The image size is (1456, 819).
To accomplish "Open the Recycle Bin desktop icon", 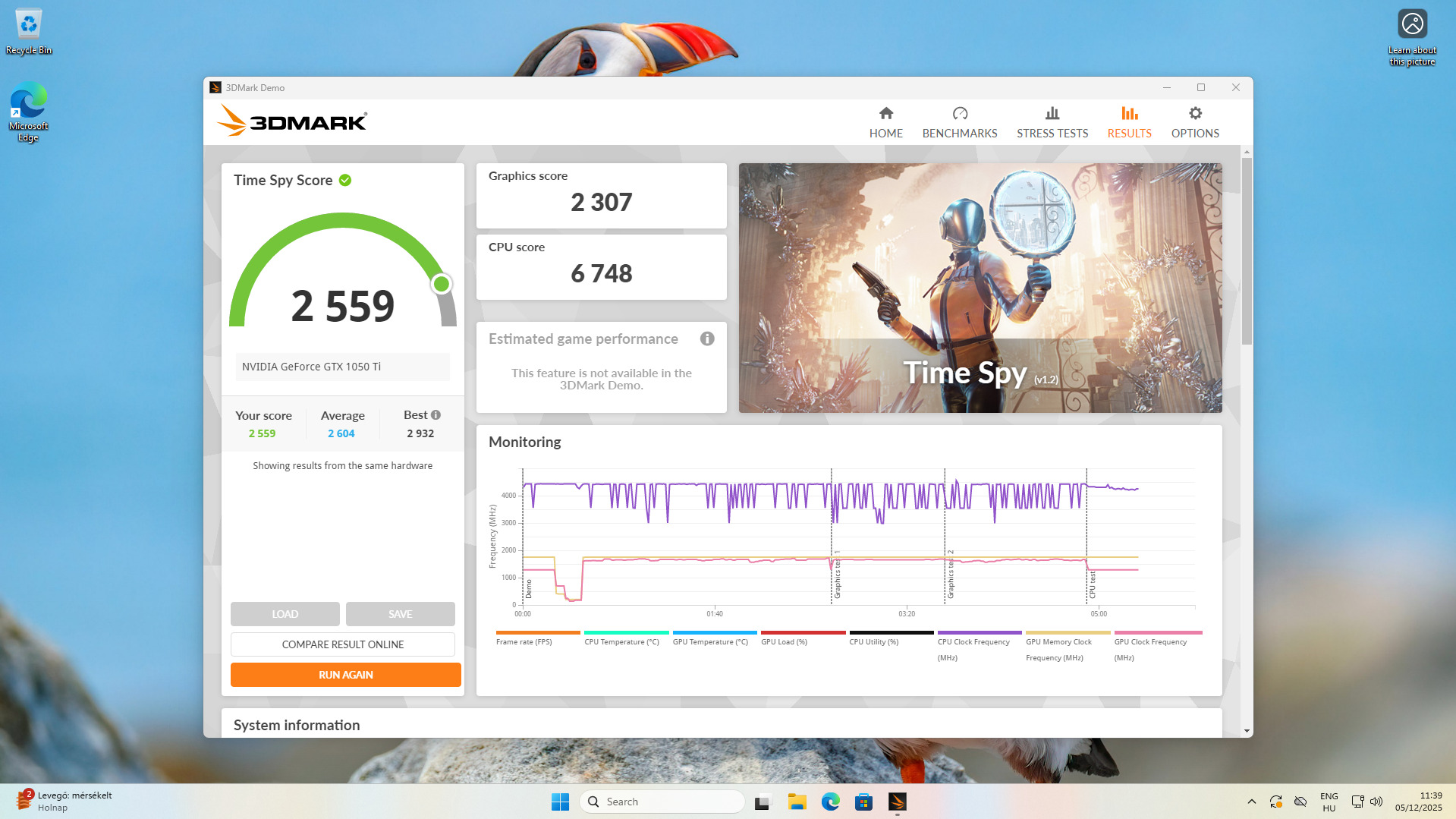I will click(x=29, y=32).
